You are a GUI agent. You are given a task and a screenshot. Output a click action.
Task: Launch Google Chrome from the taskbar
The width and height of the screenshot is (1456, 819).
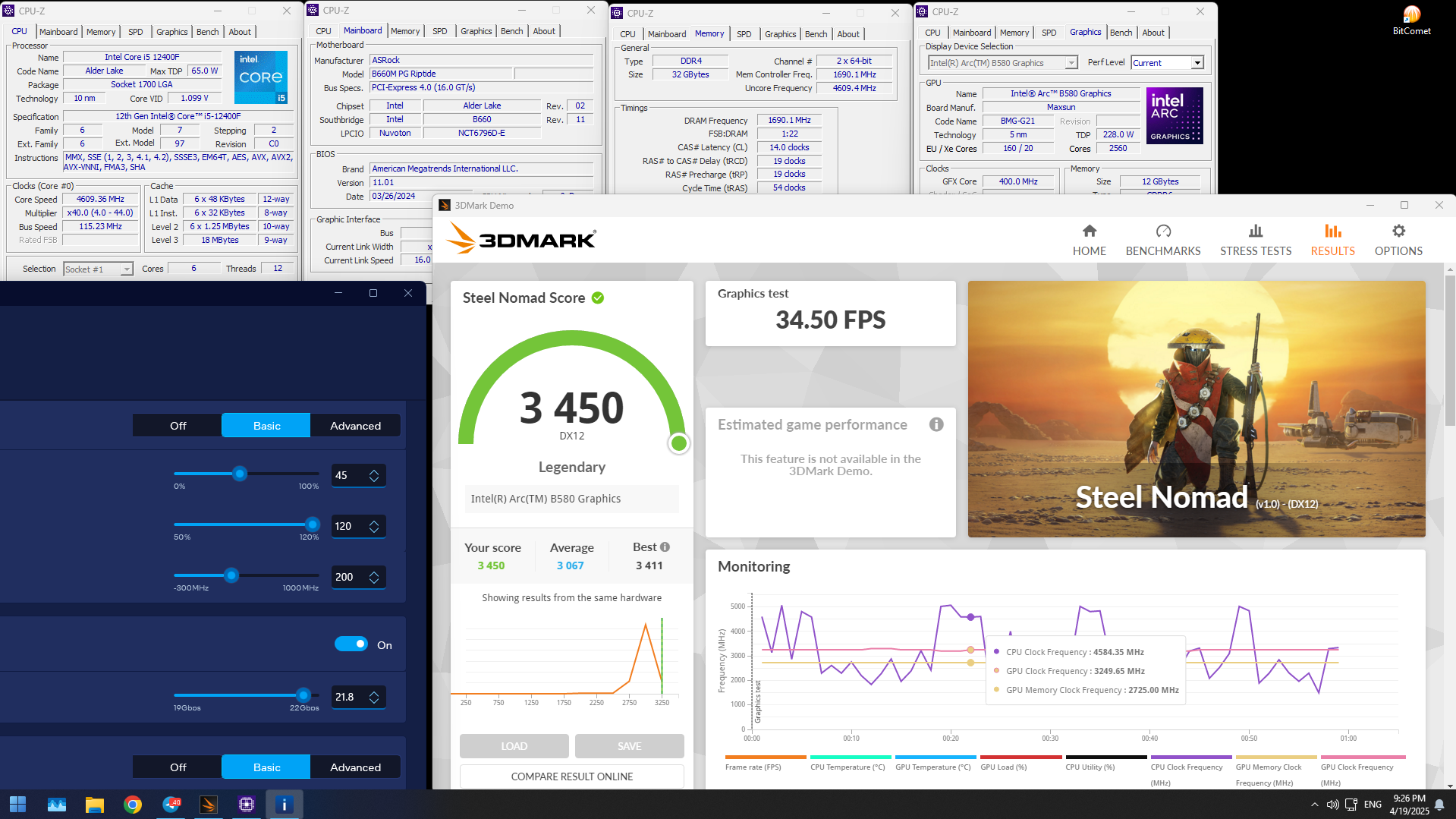(133, 804)
